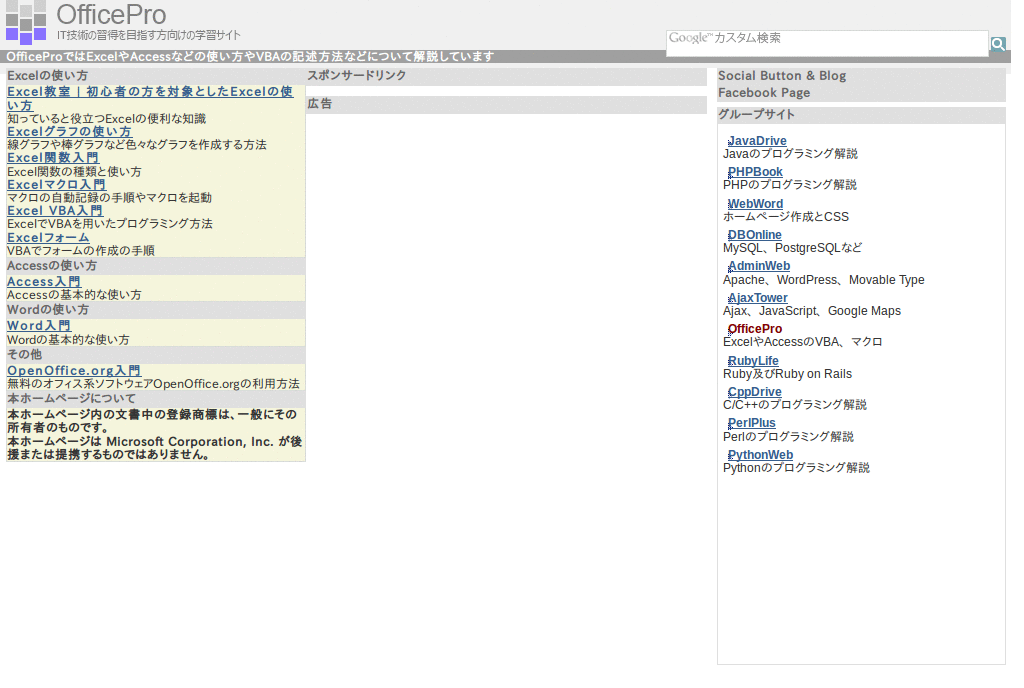This screenshot has width=1024, height=688.
Task: Click the Javaのプログラミング解説 description
Action: click(790, 154)
